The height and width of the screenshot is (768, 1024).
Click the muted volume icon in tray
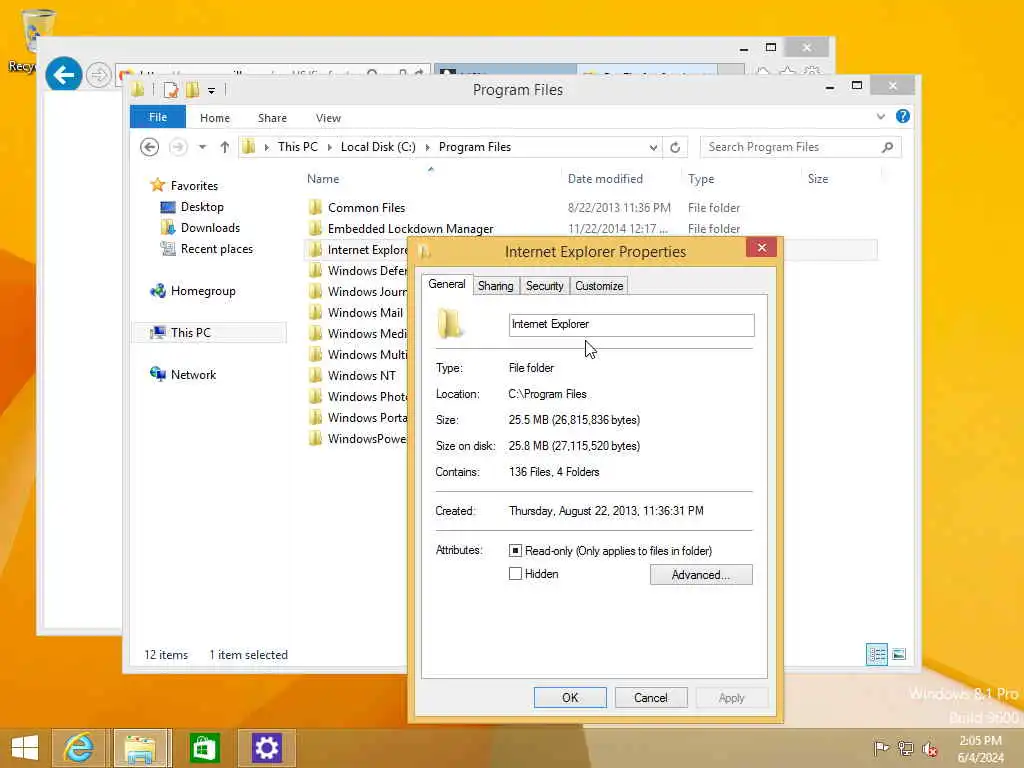(930, 749)
